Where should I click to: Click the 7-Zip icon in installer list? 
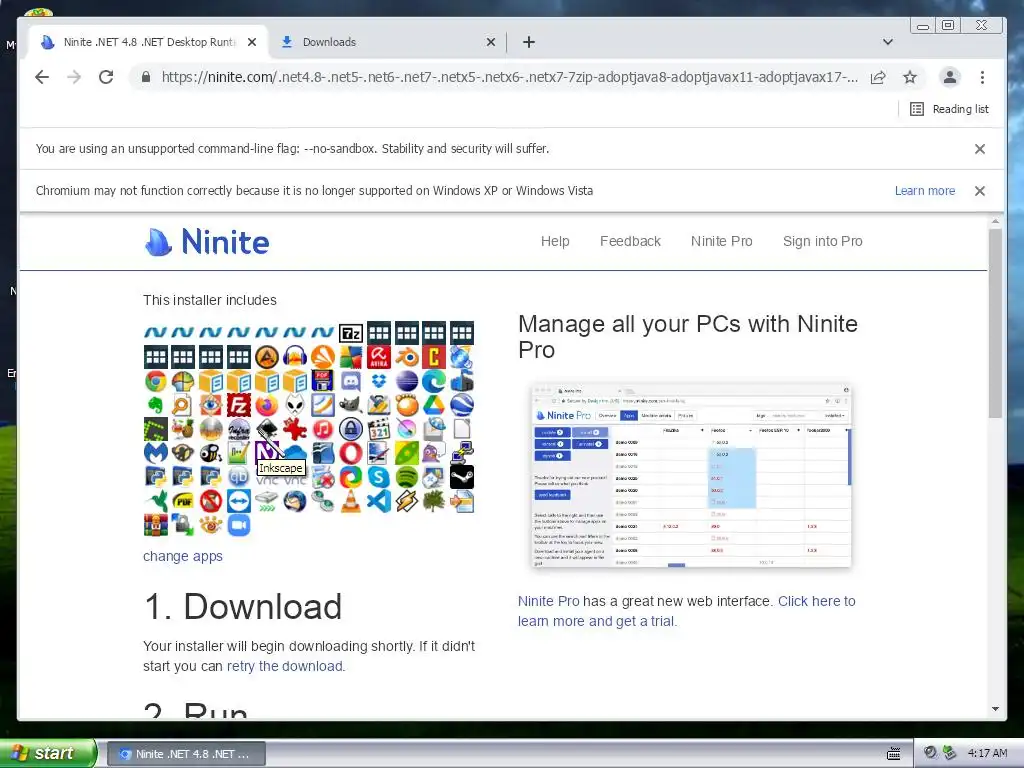click(x=351, y=333)
